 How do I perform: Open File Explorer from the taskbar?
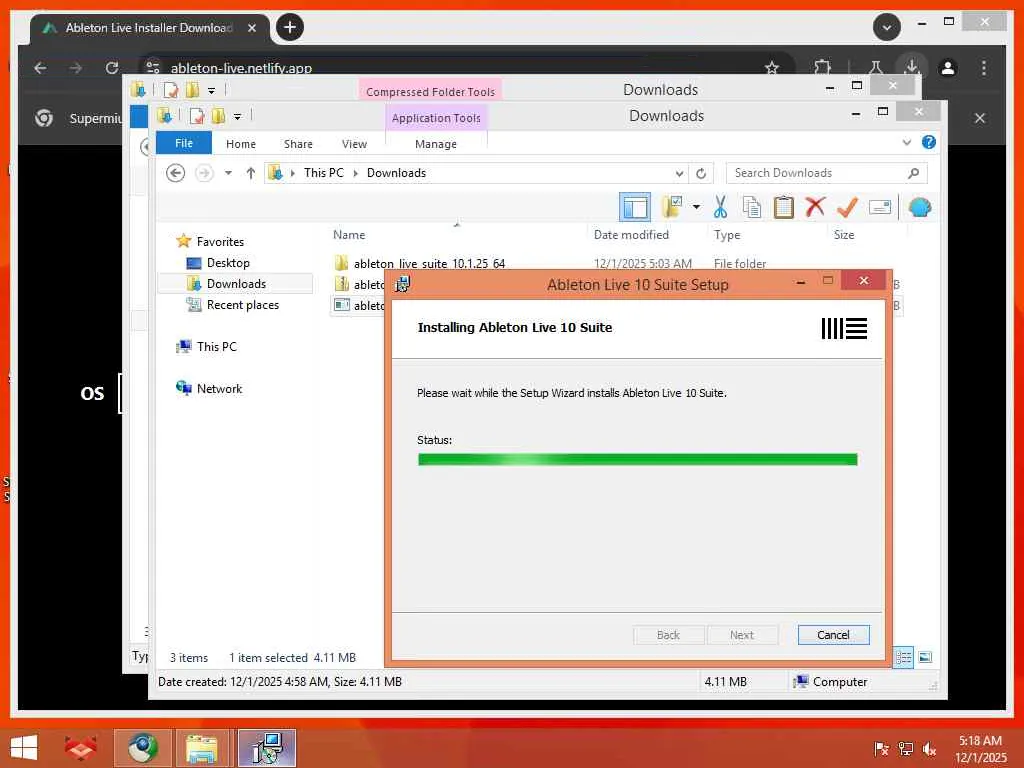[201, 748]
